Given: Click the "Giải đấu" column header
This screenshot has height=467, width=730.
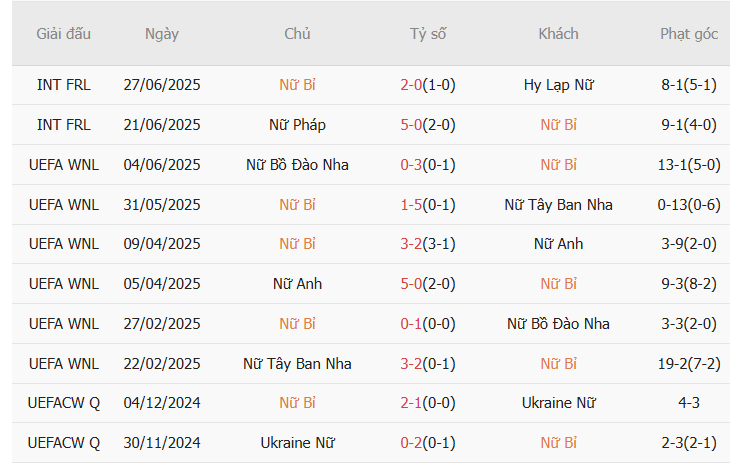Looking at the screenshot, I should pos(63,34).
